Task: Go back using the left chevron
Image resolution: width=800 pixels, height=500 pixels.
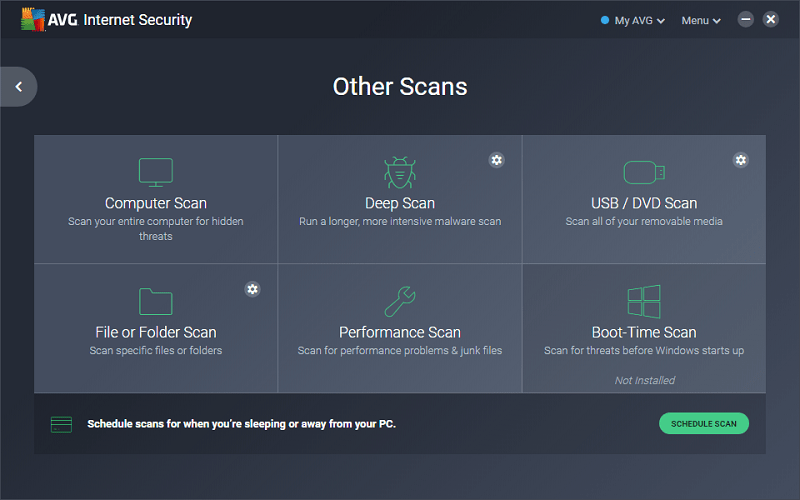Action: [19, 87]
